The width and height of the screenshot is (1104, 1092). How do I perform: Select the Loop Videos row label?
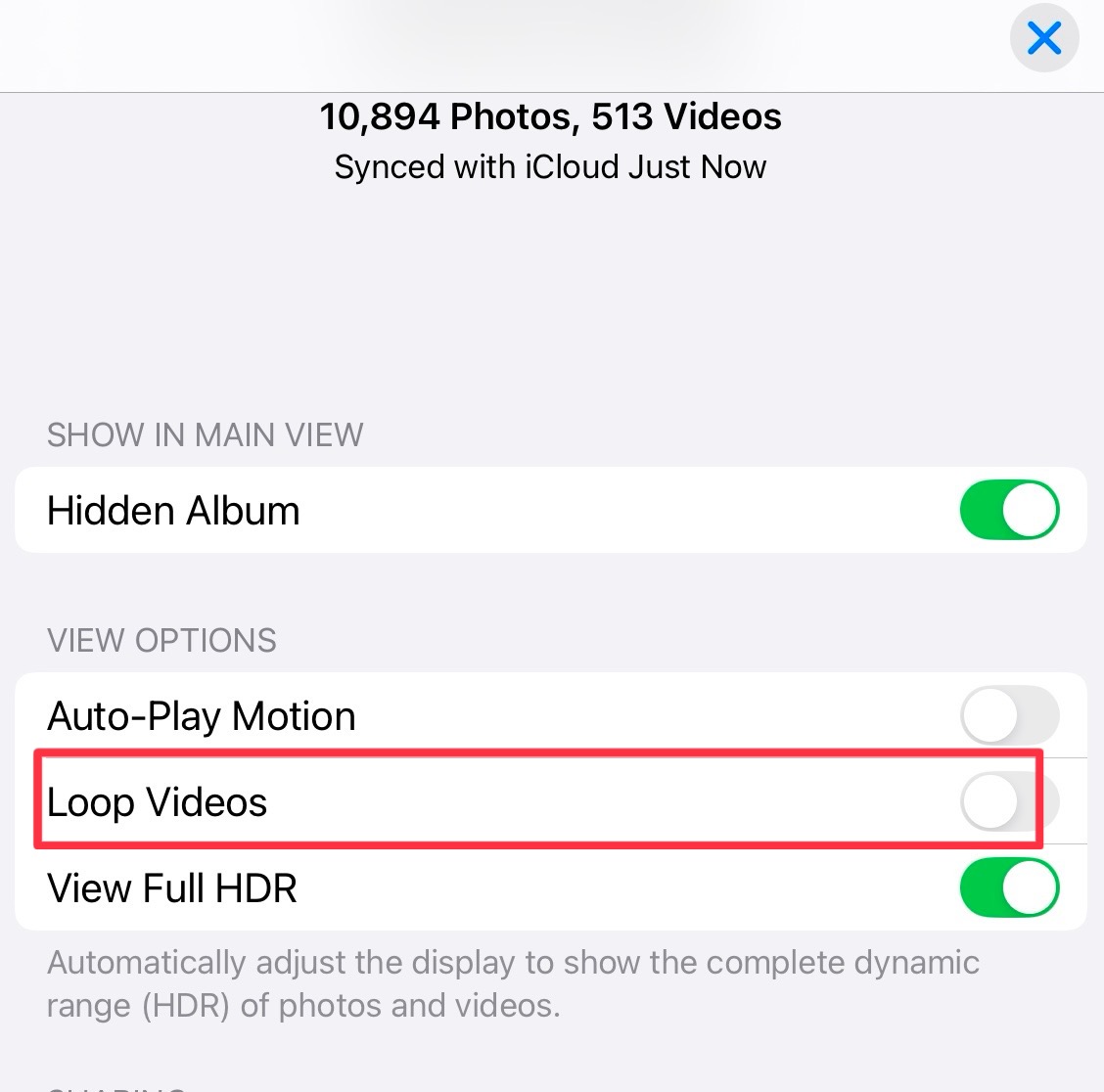click(157, 802)
